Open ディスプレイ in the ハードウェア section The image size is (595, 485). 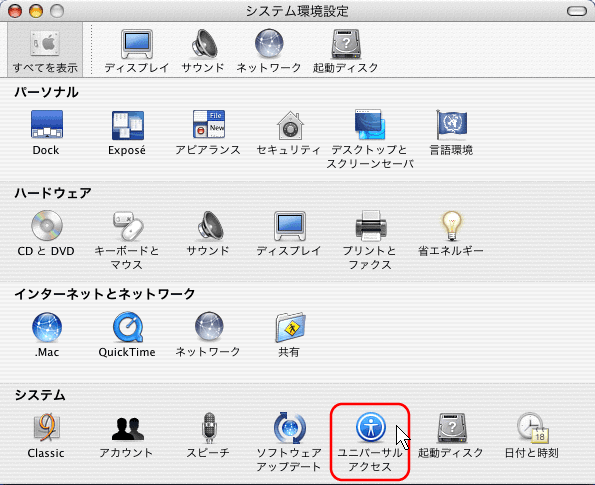290,226
